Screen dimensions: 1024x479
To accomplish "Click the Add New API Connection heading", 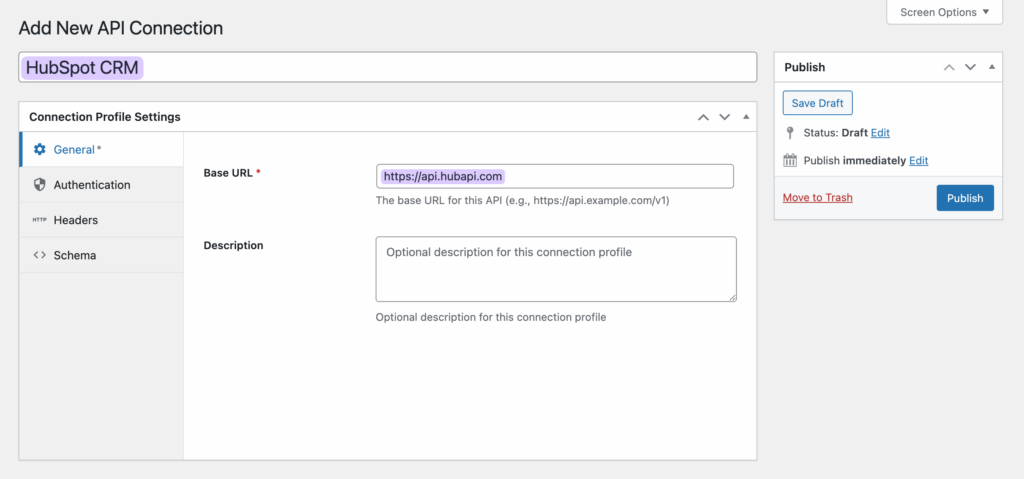I will tap(121, 28).
